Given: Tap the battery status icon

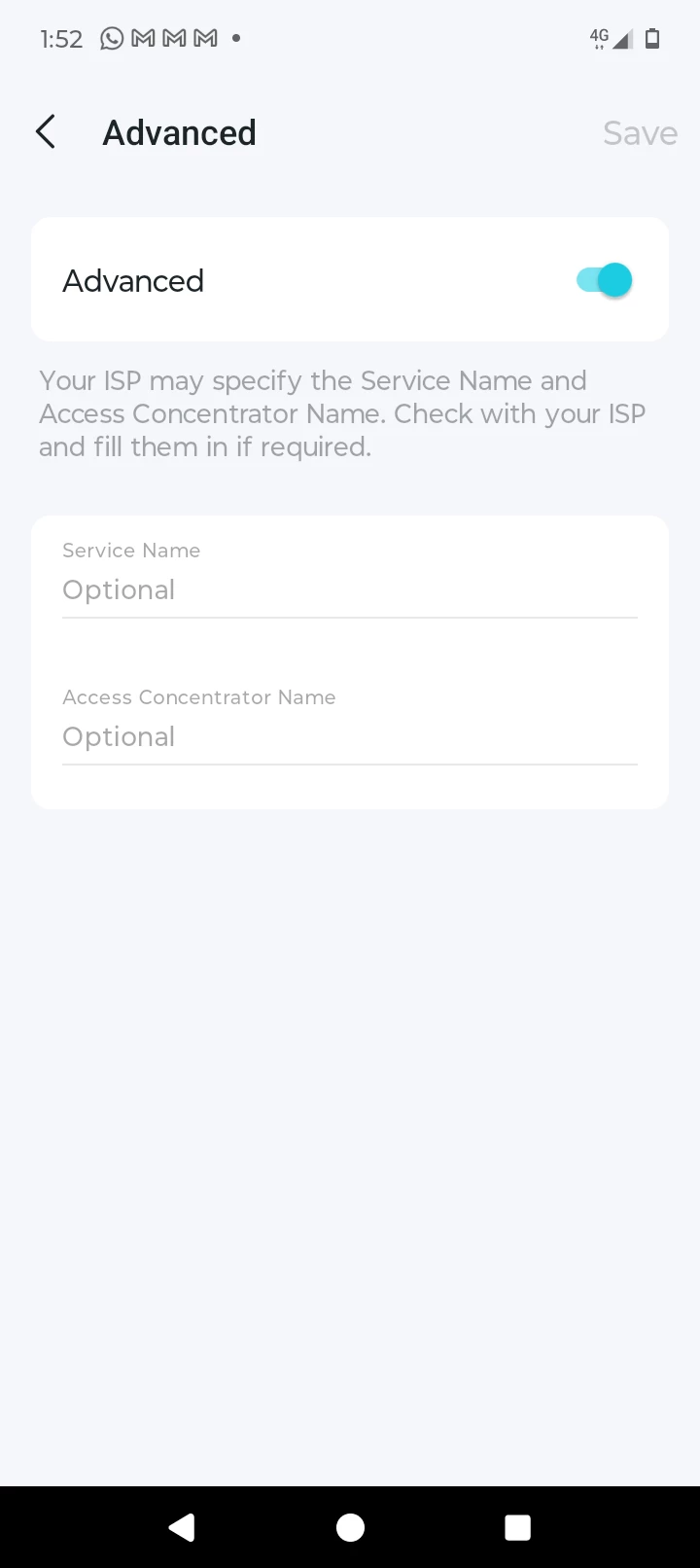Looking at the screenshot, I should (652, 39).
